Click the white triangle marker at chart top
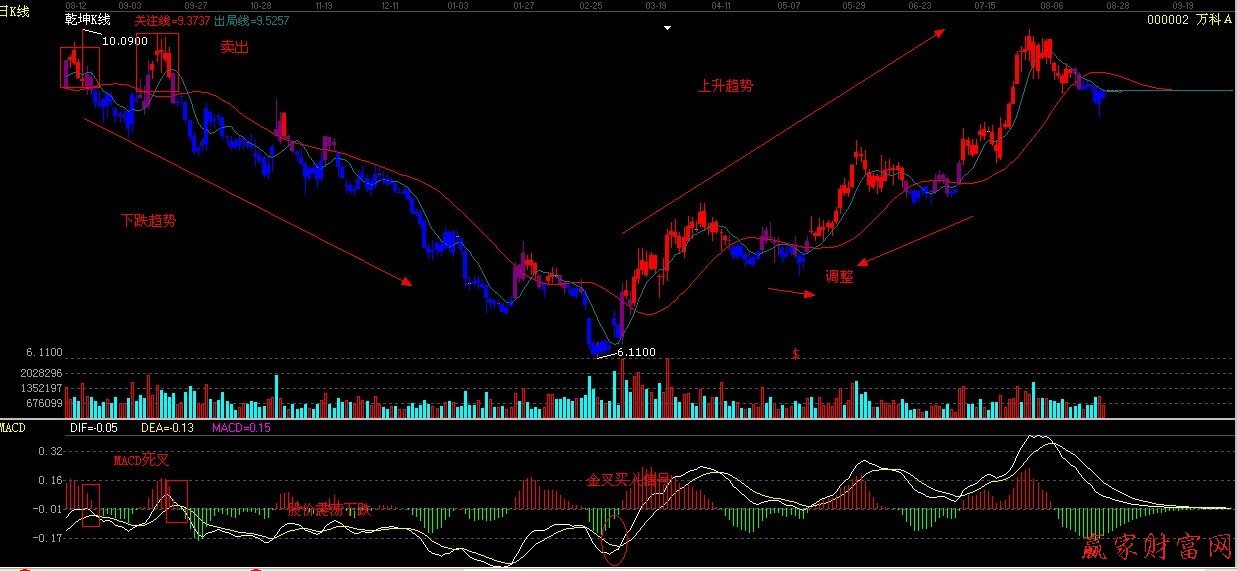 pos(667,28)
